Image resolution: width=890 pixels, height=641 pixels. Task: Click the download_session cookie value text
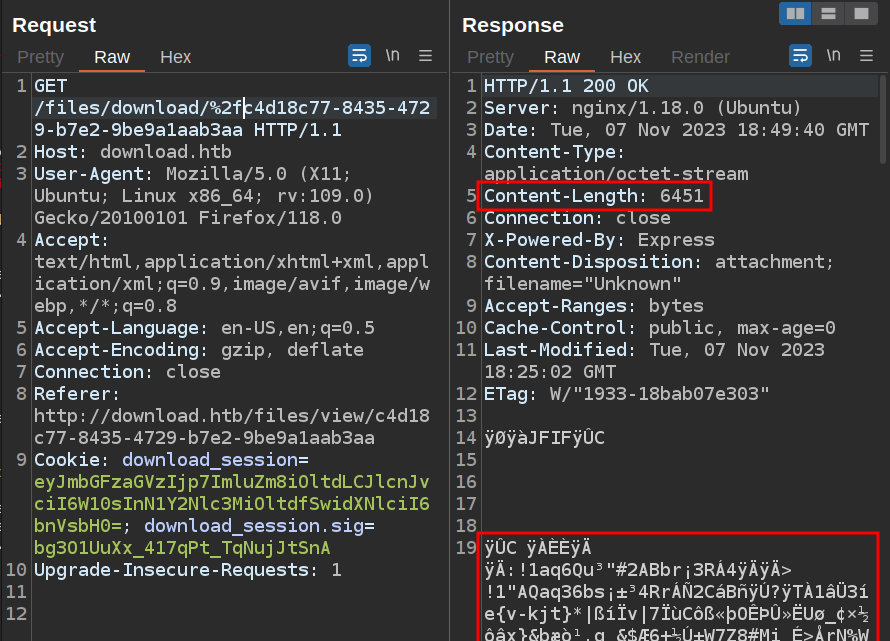click(x=232, y=504)
